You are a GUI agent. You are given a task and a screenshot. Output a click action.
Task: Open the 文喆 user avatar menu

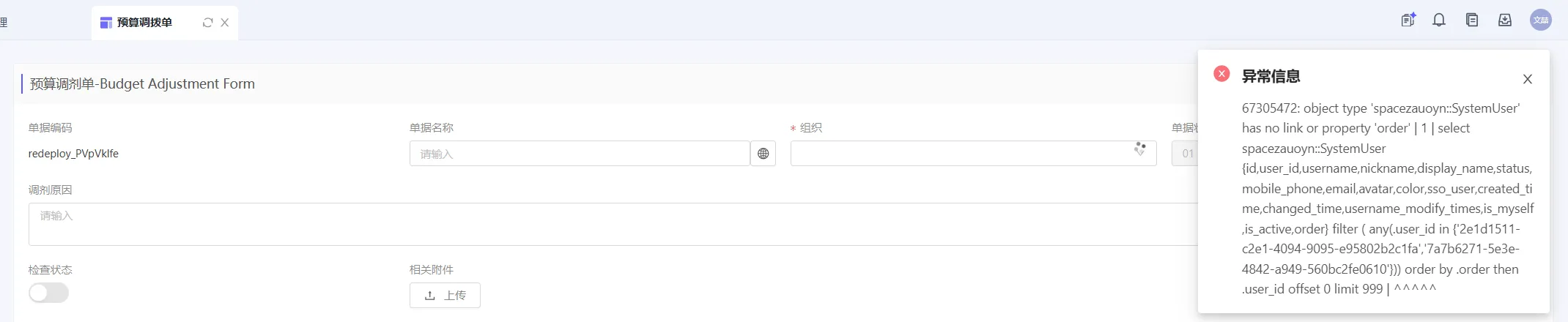(x=1541, y=20)
